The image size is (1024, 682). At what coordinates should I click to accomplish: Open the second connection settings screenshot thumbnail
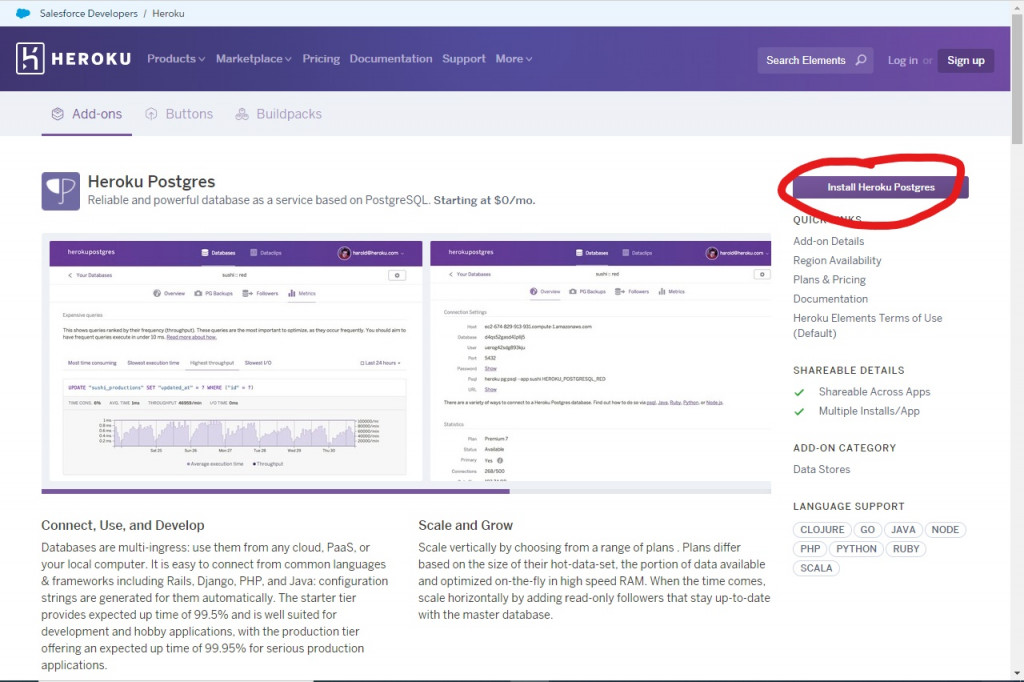point(600,361)
